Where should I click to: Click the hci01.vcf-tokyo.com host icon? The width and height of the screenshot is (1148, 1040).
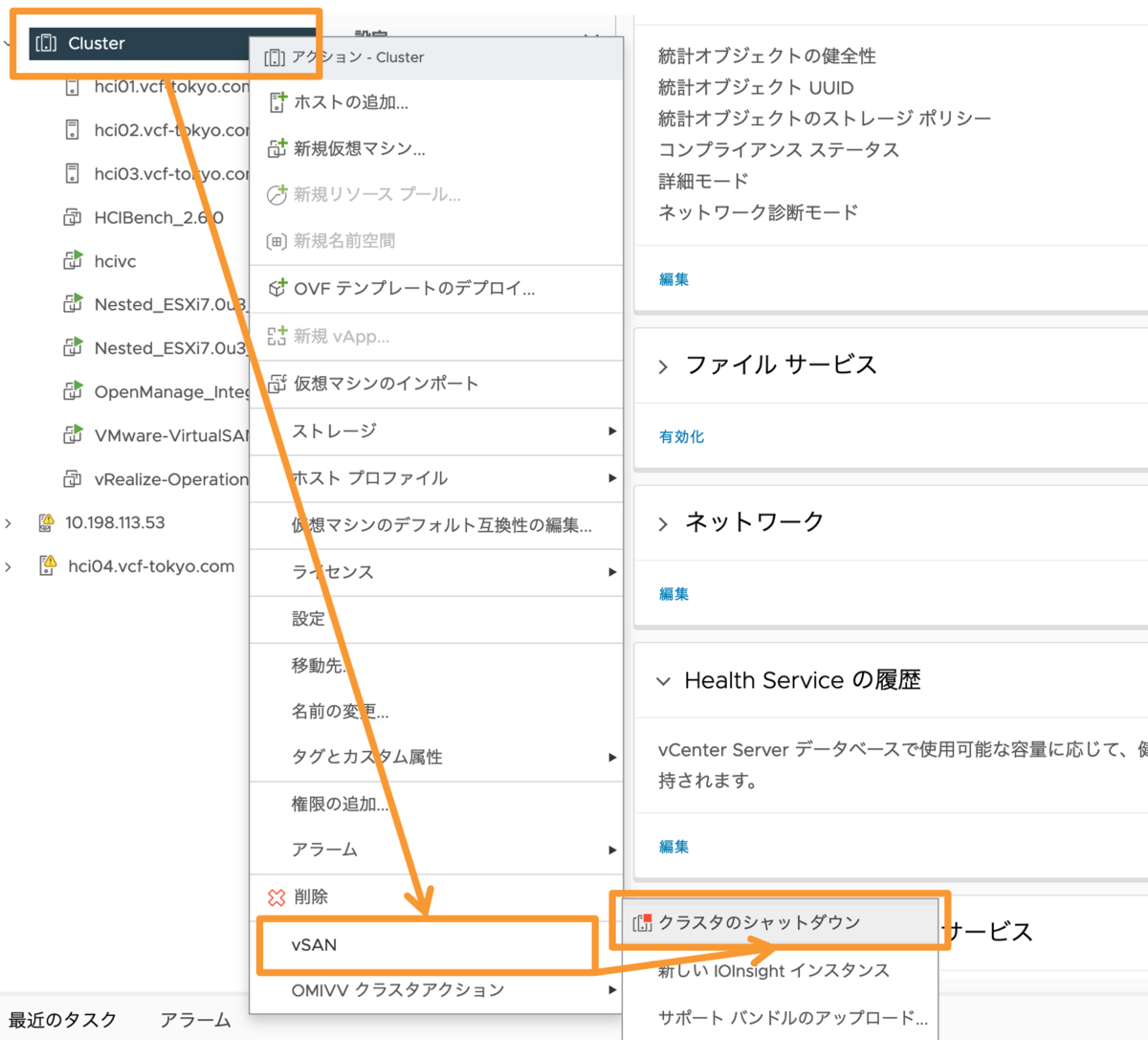point(73,87)
